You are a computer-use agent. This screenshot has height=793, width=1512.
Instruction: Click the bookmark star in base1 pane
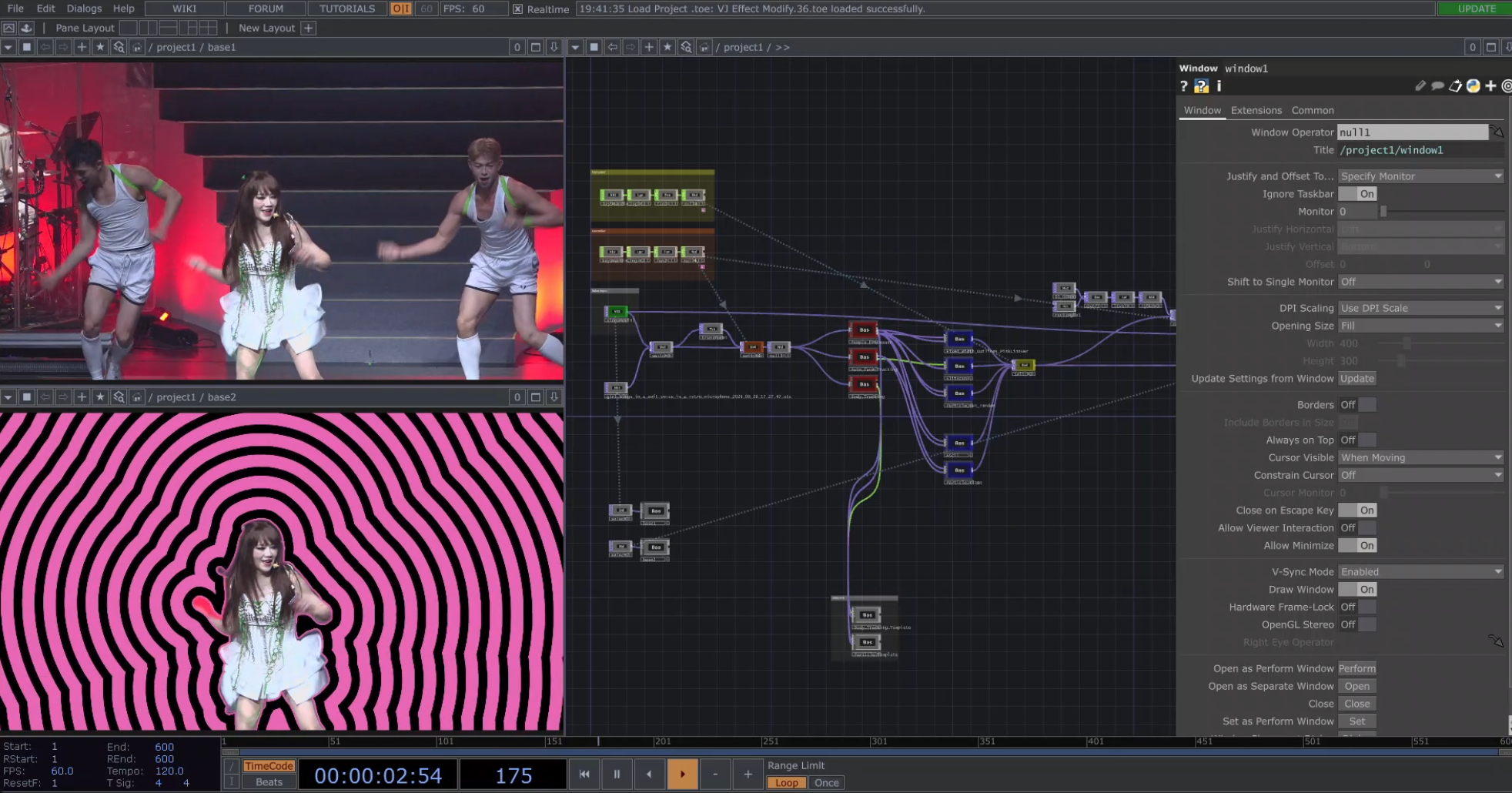point(100,47)
